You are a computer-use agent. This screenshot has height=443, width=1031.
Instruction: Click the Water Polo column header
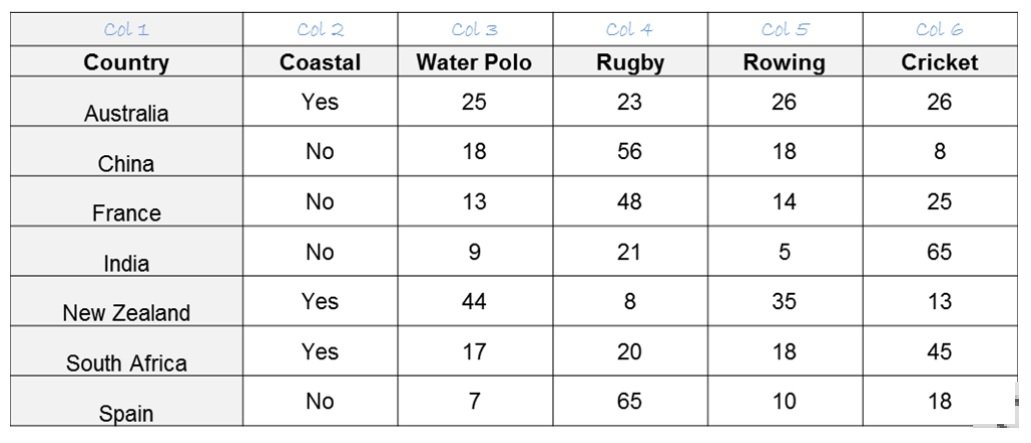[x=474, y=62]
